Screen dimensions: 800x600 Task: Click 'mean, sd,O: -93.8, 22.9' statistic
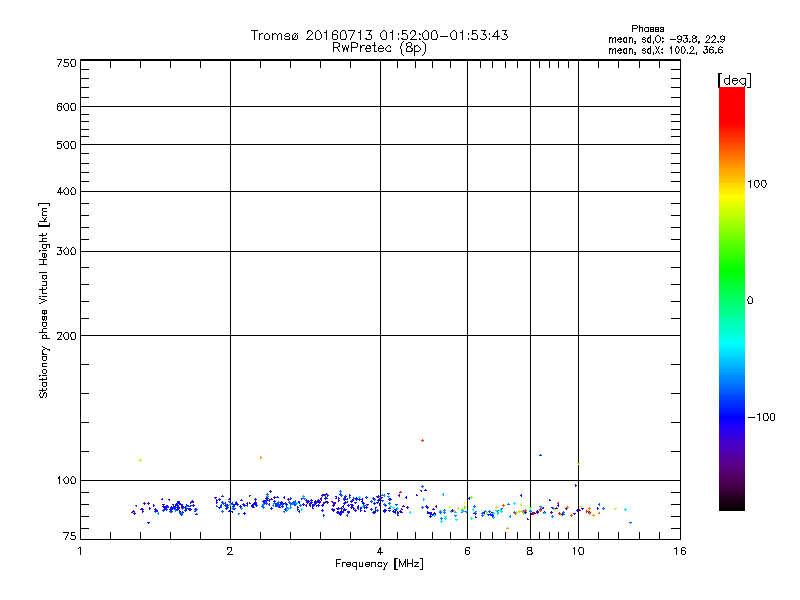[x=666, y=39]
